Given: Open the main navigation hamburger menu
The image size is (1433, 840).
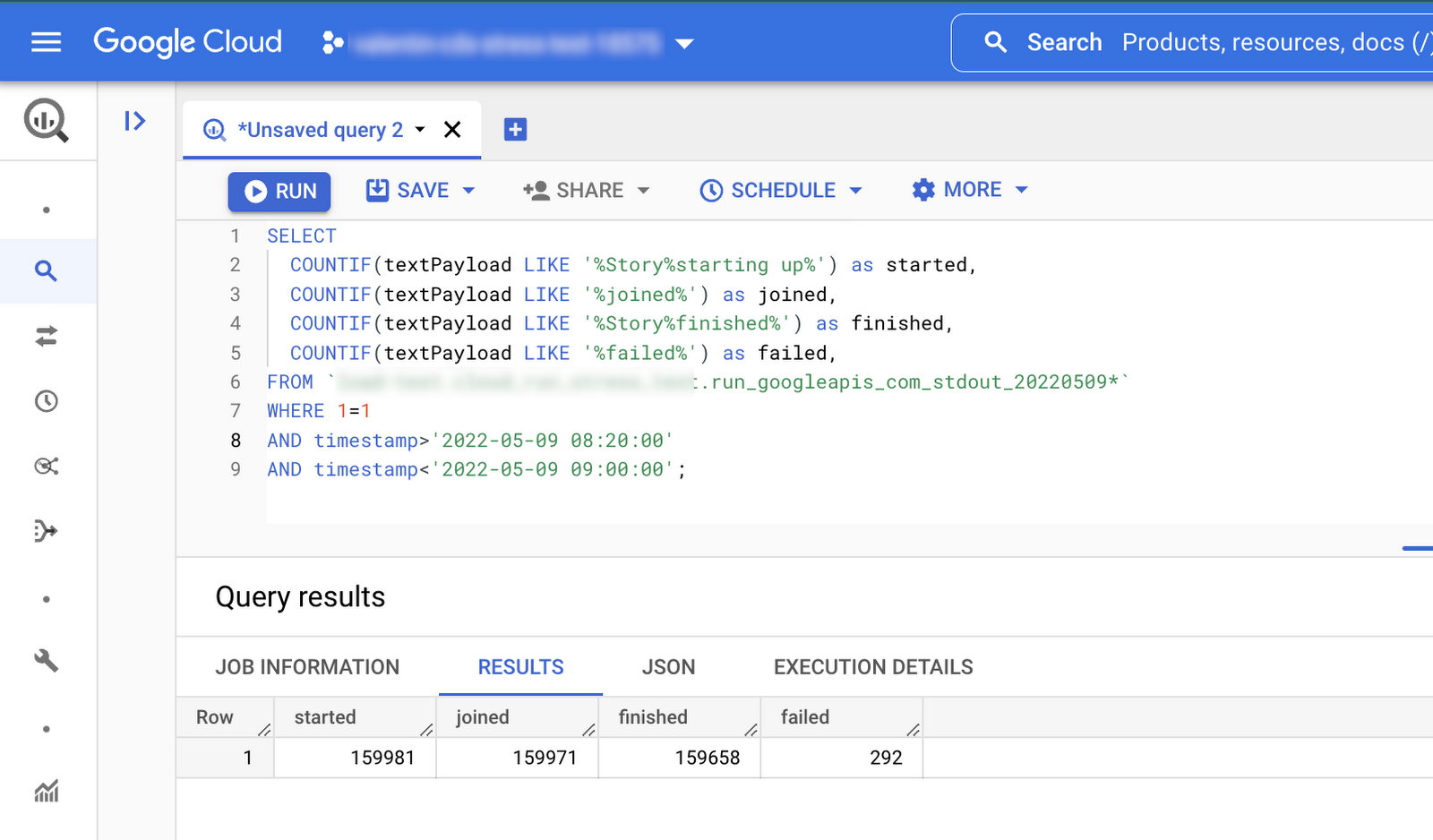Looking at the screenshot, I should coord(46,42).
